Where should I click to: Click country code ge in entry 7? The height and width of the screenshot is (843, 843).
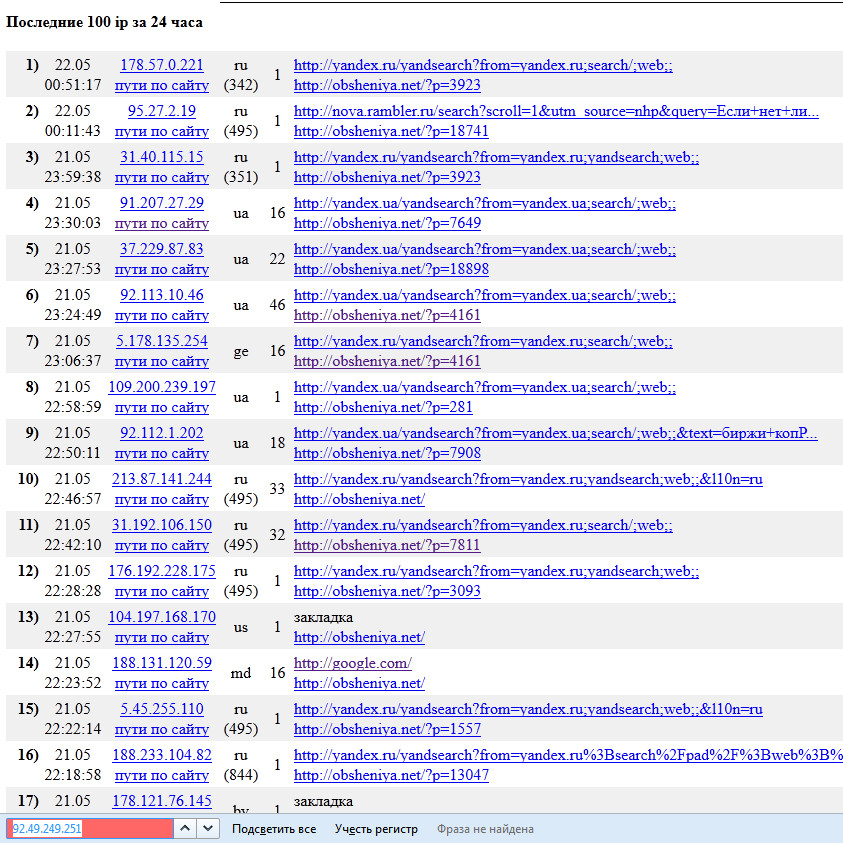point(241,352)
